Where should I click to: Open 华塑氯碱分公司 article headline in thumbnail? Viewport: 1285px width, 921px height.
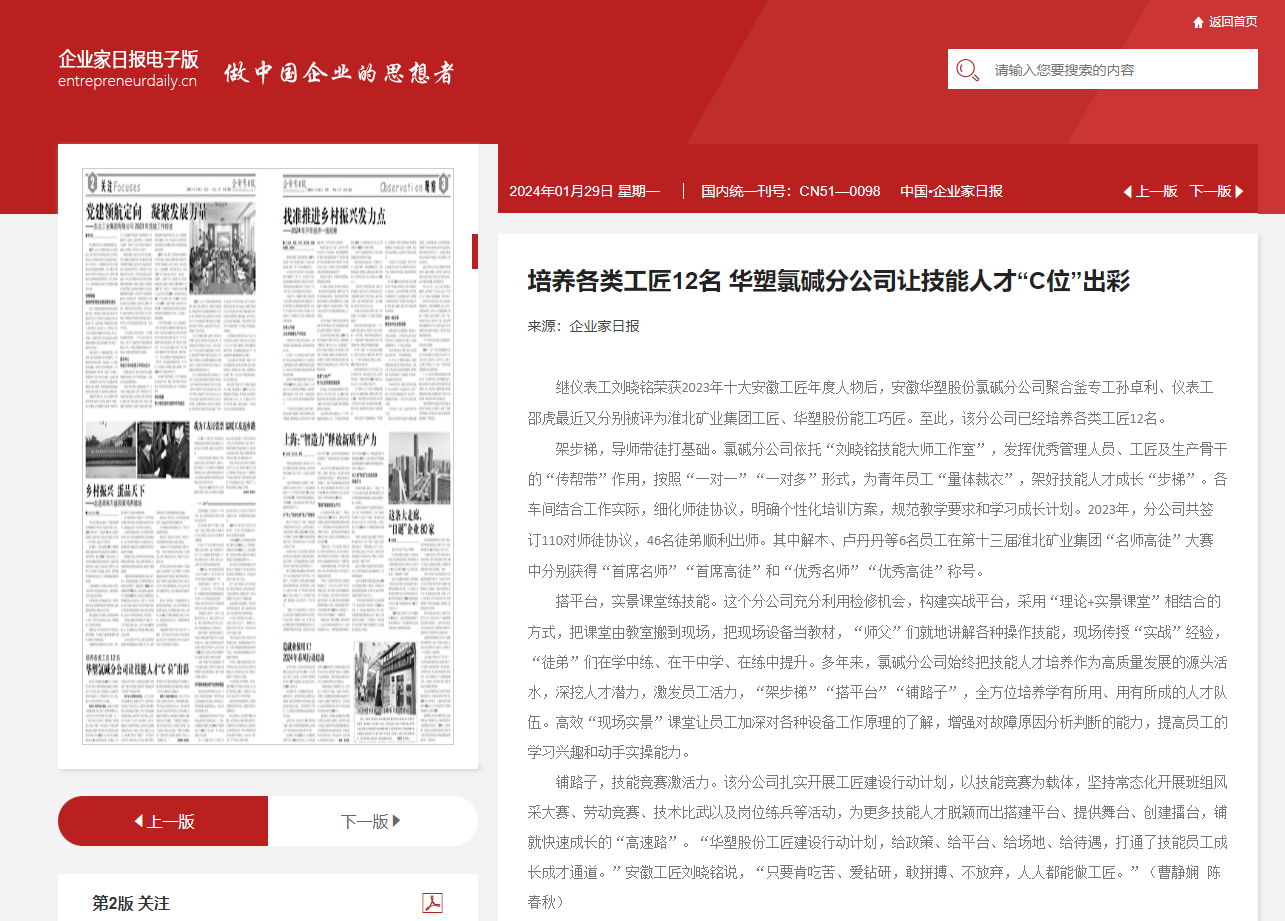click(137, 664)
